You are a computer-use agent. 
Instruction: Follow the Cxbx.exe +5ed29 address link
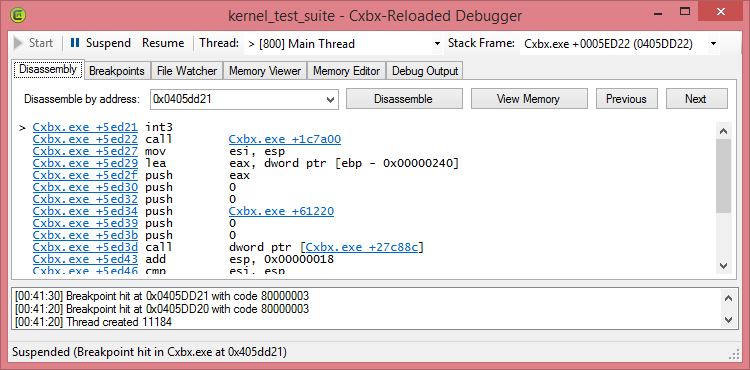coord(85,163)
